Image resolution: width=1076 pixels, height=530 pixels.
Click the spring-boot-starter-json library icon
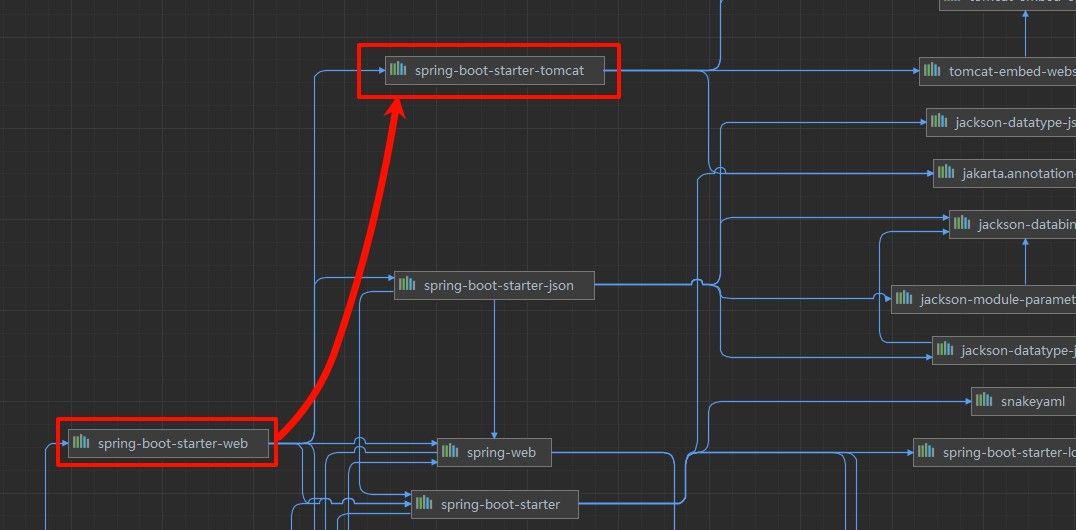click(x=407, y=285)
